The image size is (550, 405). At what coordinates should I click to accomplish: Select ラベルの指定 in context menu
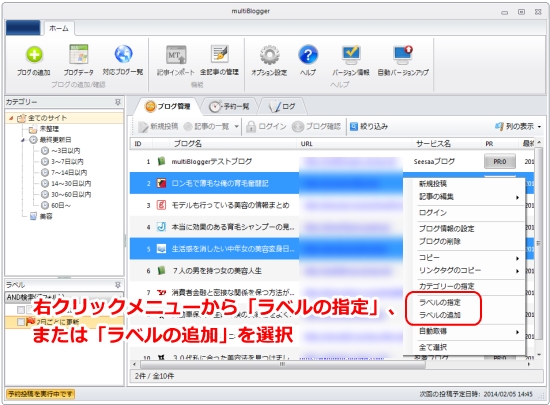[x=440, y=302]
